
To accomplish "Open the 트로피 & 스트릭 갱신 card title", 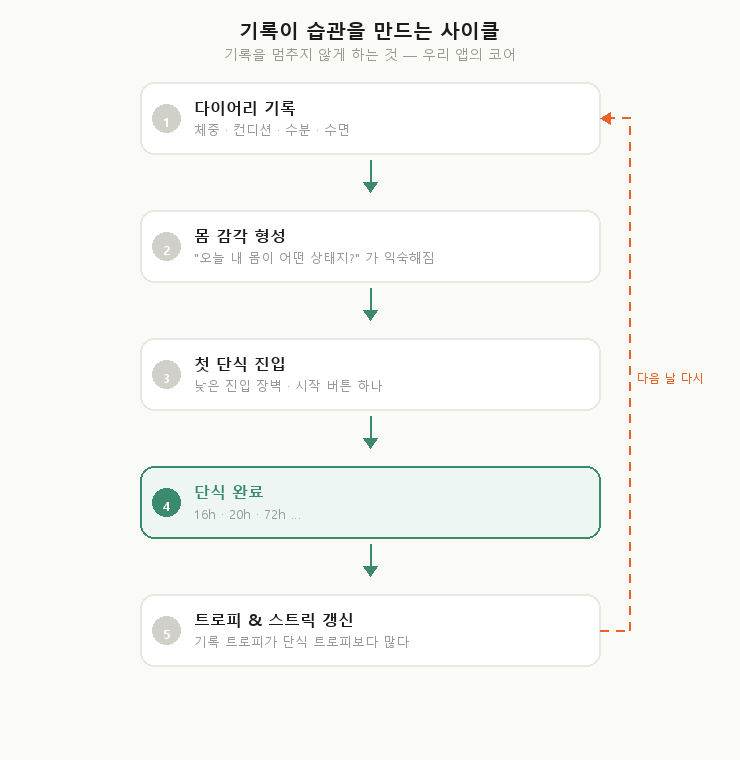I will coord(273,620).
